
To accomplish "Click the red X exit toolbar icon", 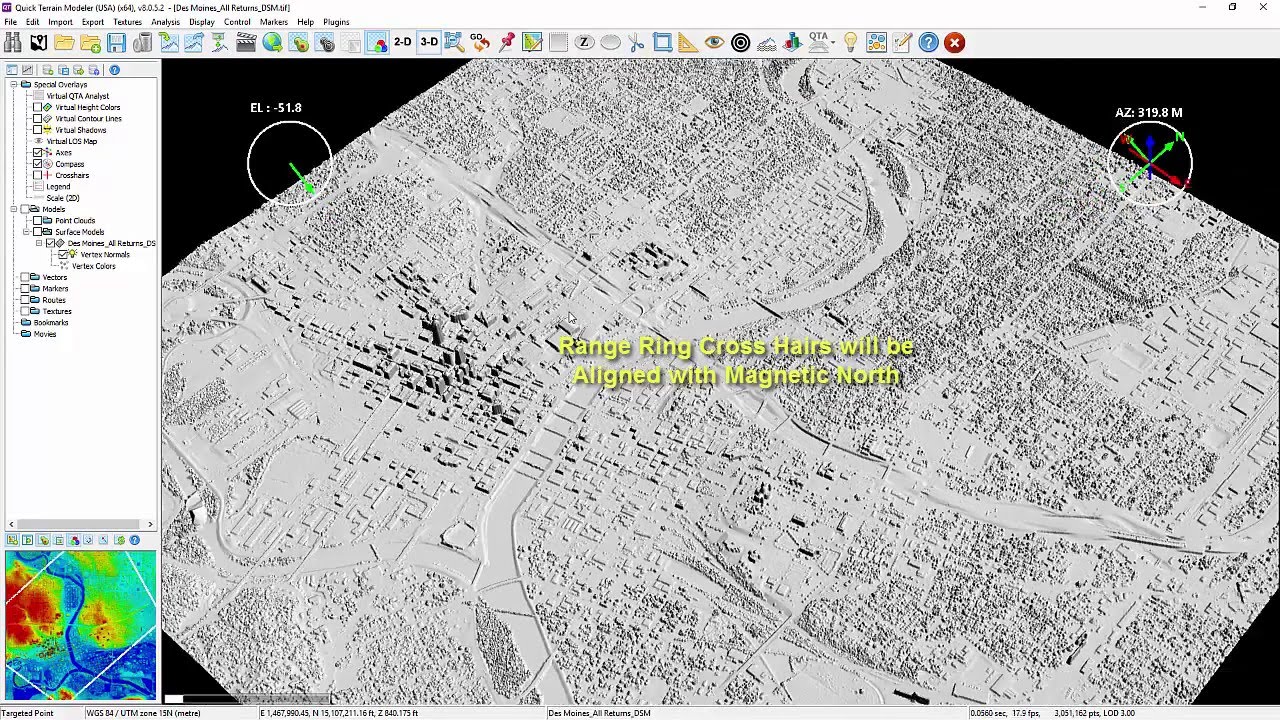I will tap(954, 42).
